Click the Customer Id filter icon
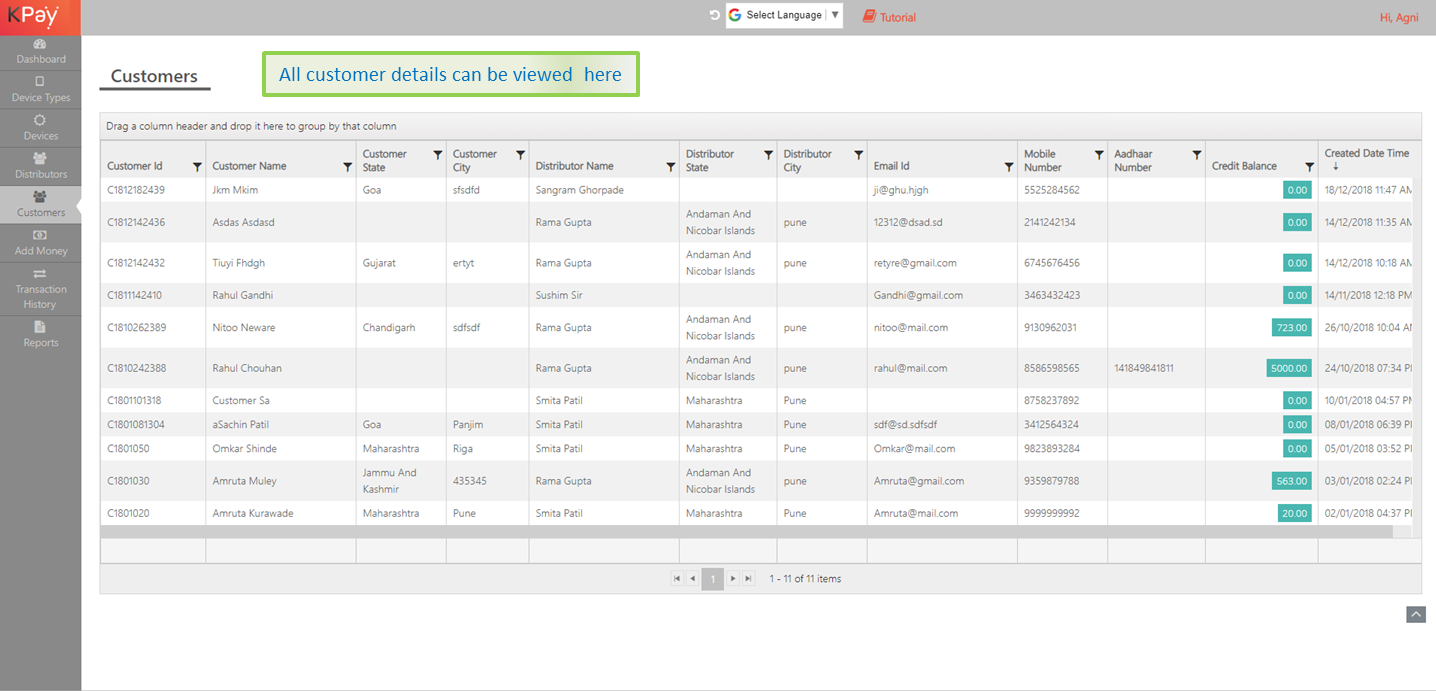Viewport: 1436px width, 691px height. (197, 167)
